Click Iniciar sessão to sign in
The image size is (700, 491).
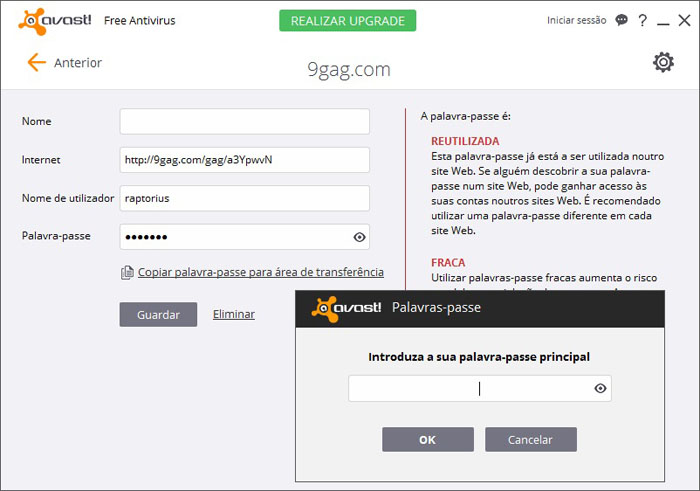click(x=576, y=20)
